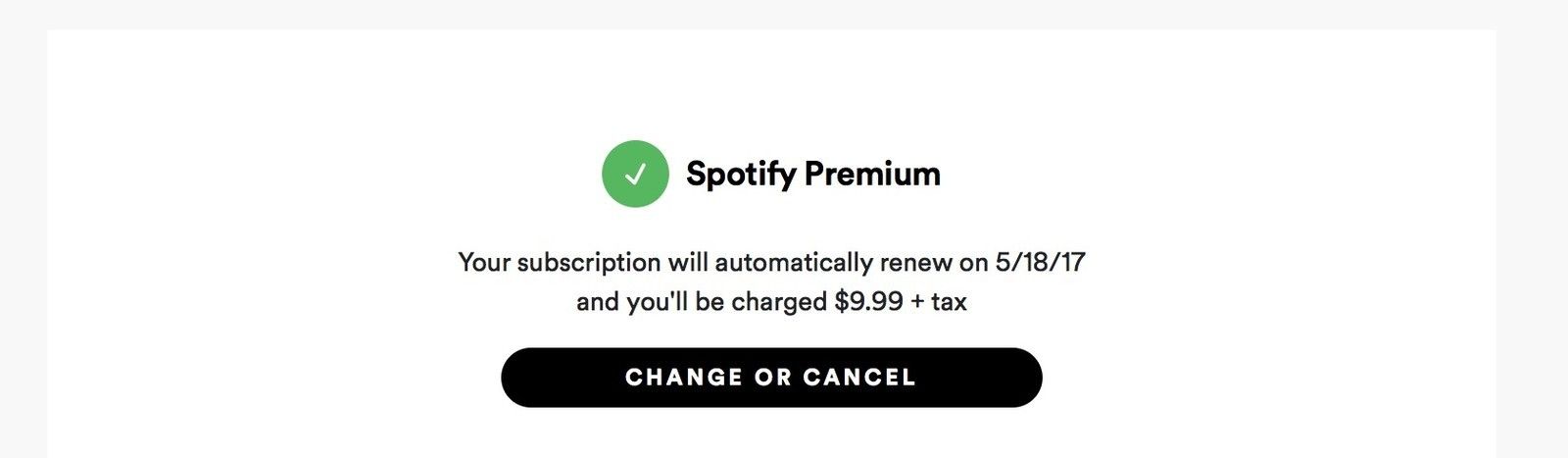
Task: Click the Spotify Premium heading
Action: point(812,174)
